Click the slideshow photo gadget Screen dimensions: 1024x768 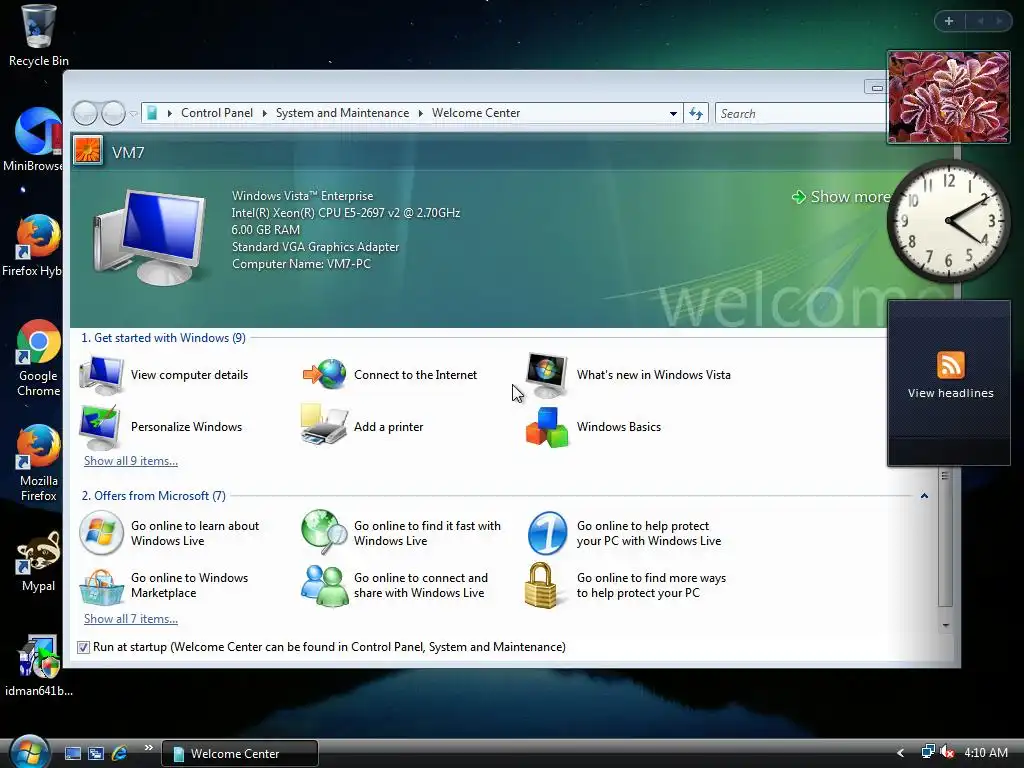click(x=948, y=97)
